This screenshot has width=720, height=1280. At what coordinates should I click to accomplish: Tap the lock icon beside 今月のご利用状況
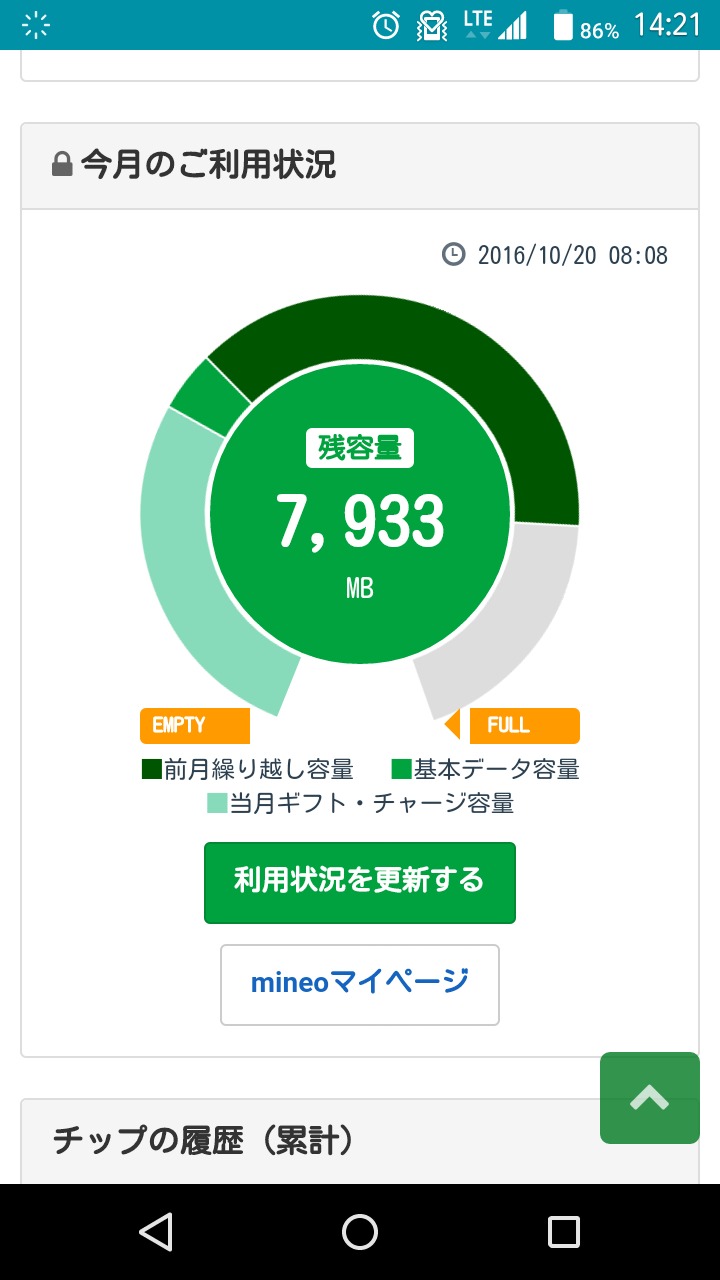(62, 165)
